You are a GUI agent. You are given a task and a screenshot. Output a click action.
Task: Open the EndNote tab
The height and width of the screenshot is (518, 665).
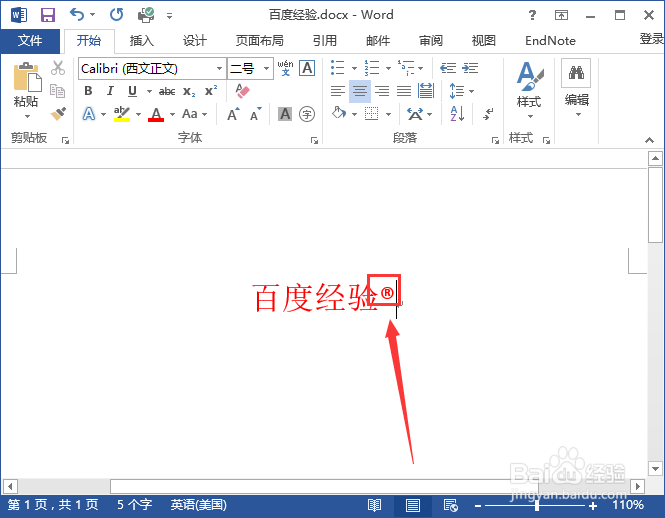(x=550, y=41)
